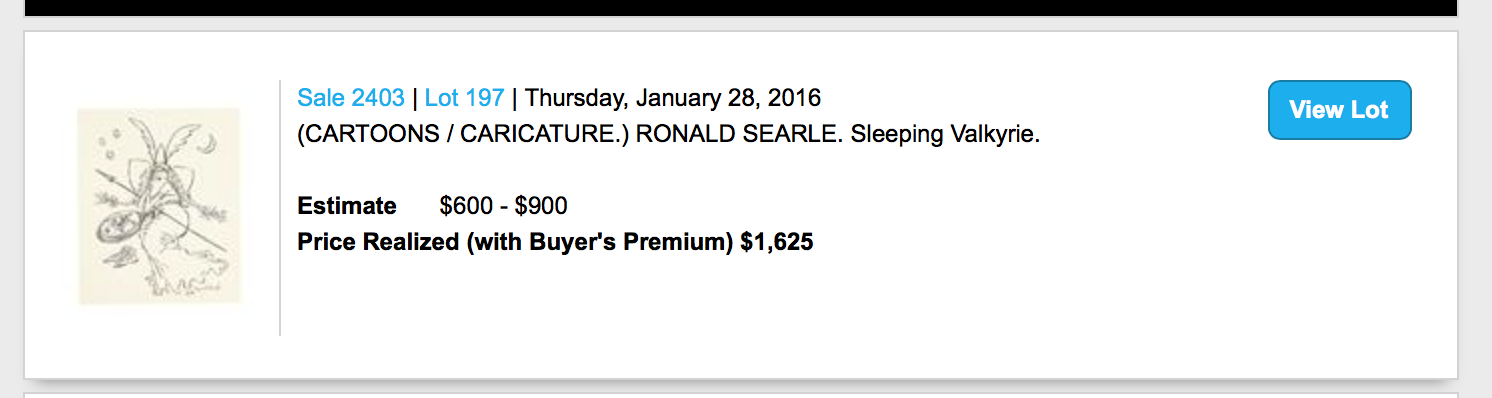Screen dimensions: 1492x398
Task: Click empty white space below View Lot
Action: [x=1339, y=250]
